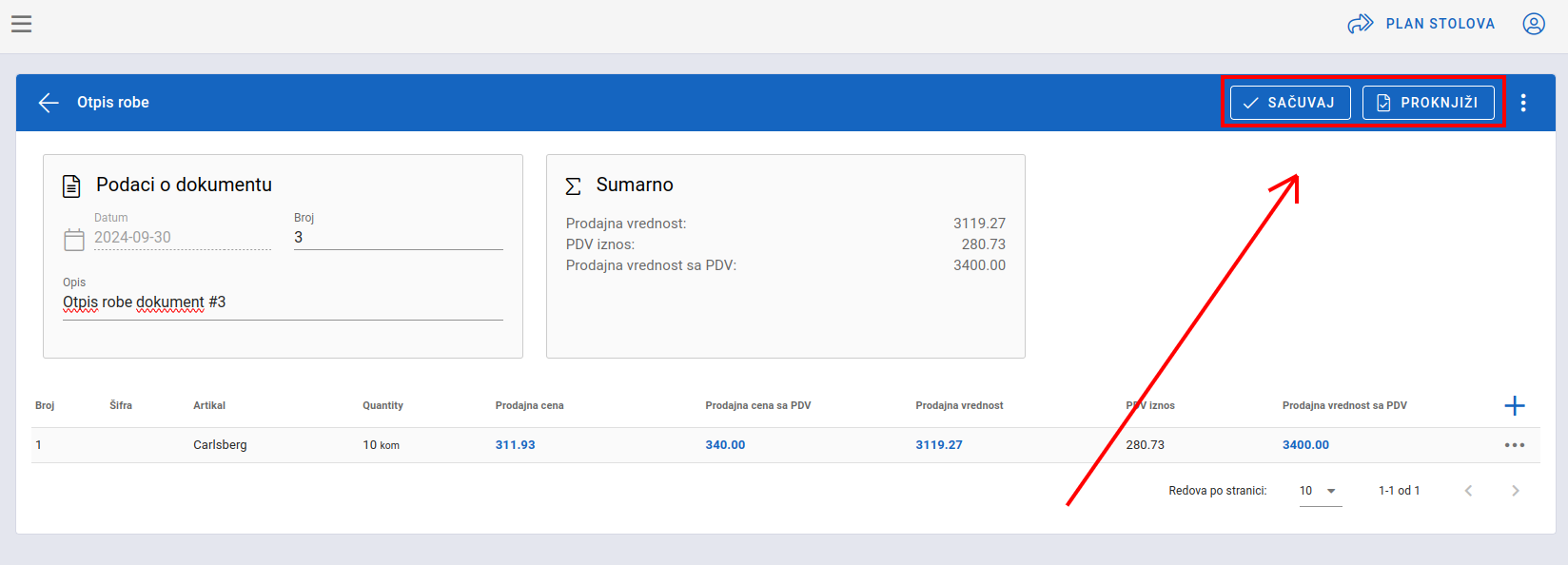Open the user account profile icon
Image resolution: width=1568 pixels, height=565 pixels.
point(1534,24)
